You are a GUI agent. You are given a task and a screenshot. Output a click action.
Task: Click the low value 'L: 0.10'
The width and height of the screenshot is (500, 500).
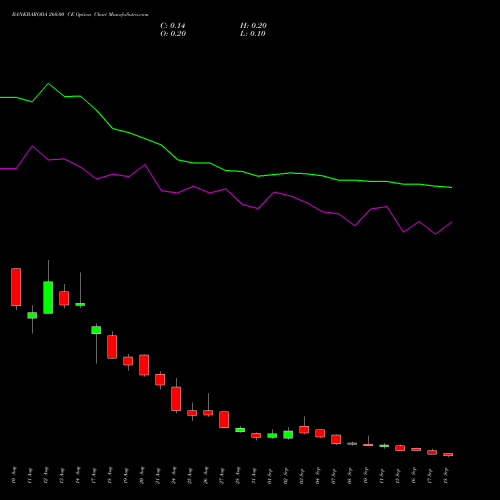pyautogui.click(x=253, y=34)
